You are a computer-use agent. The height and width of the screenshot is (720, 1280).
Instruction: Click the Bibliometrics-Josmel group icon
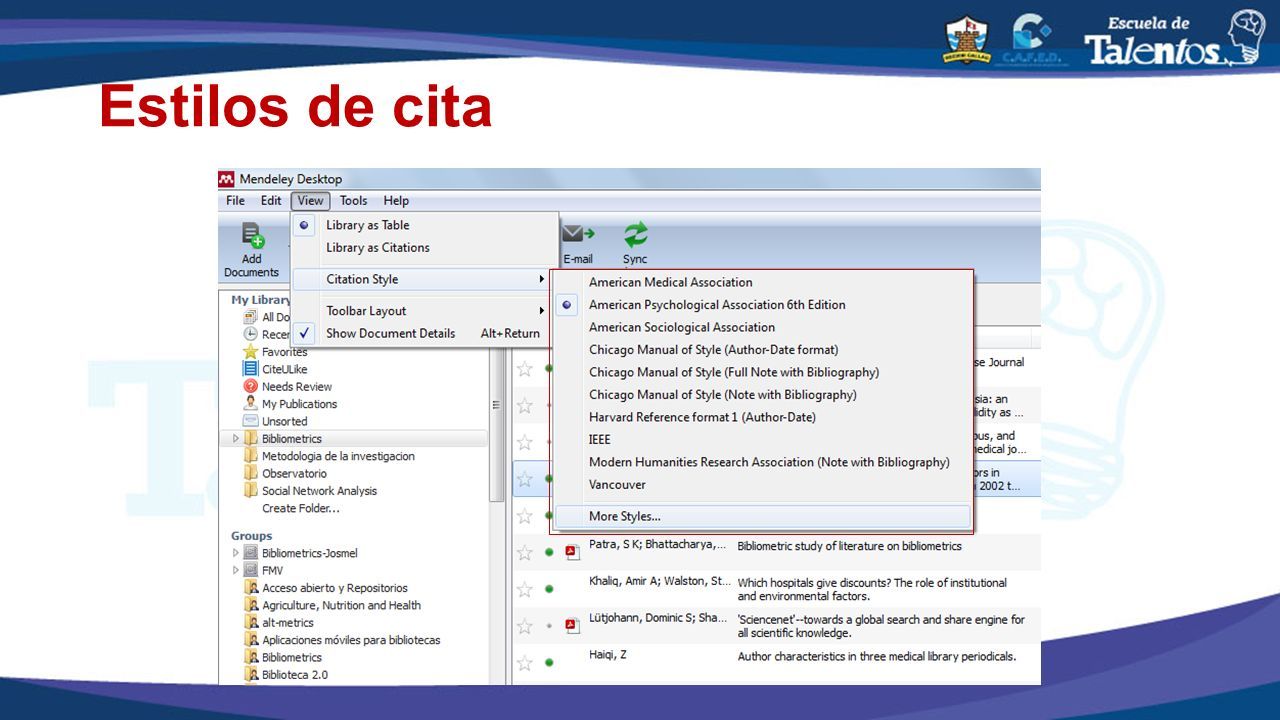coord(251,553)
